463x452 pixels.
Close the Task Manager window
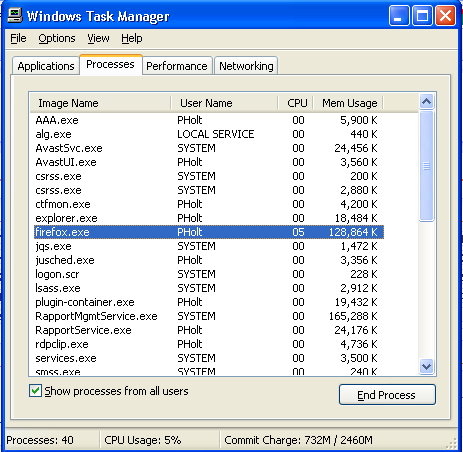pos(445,16)
